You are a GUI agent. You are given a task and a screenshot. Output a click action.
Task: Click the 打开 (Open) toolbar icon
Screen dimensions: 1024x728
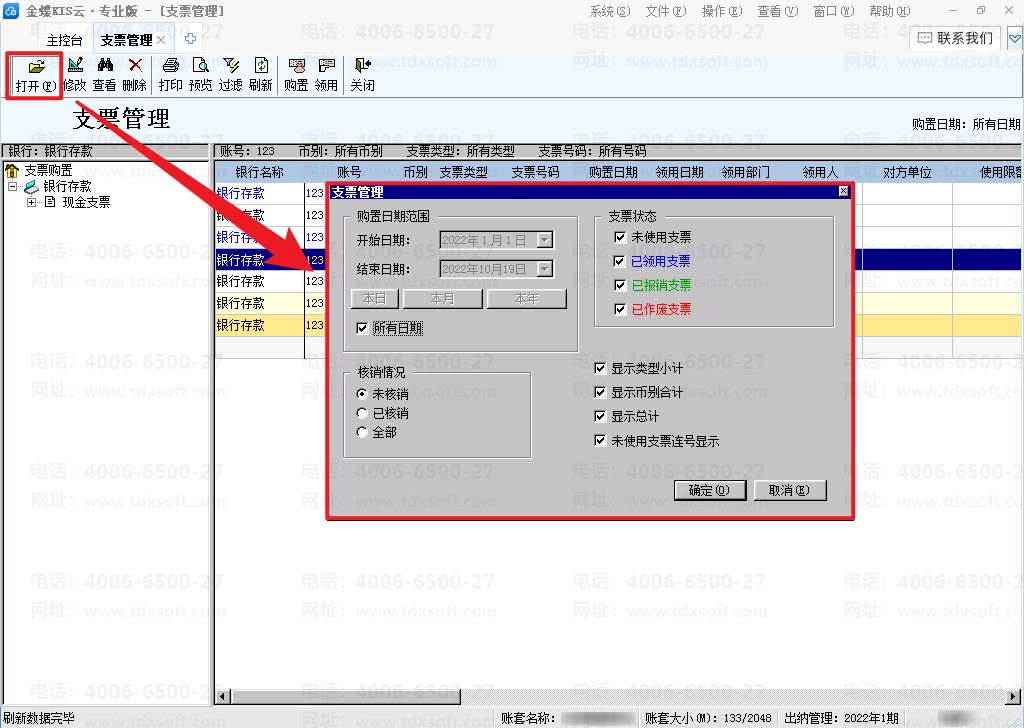[x=37, y=66]
